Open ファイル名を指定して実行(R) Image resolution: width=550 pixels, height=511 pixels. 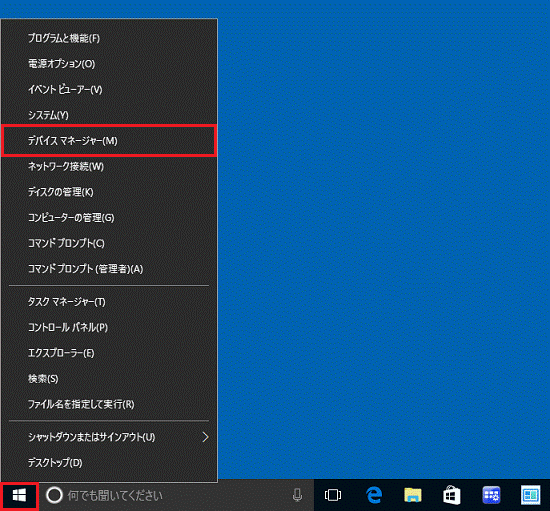pos(109,404)
